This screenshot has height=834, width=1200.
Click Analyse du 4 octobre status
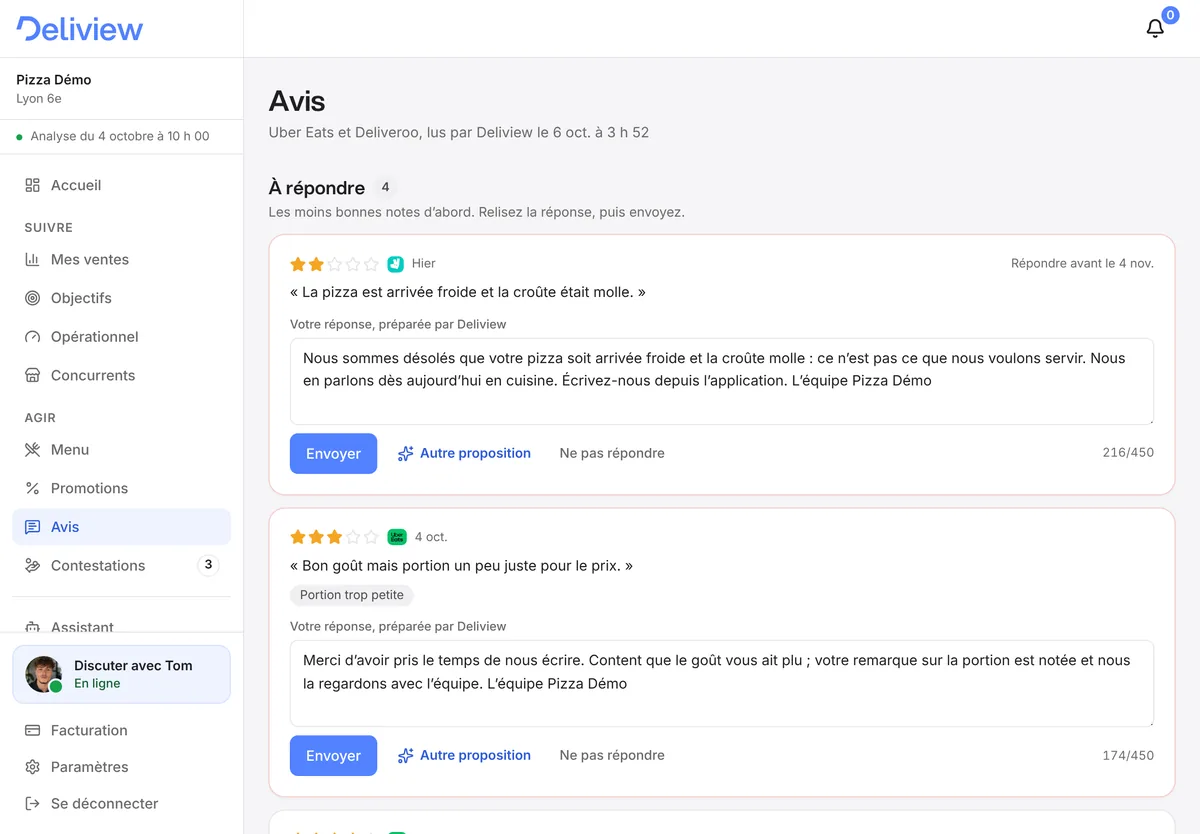coord(113,136)
